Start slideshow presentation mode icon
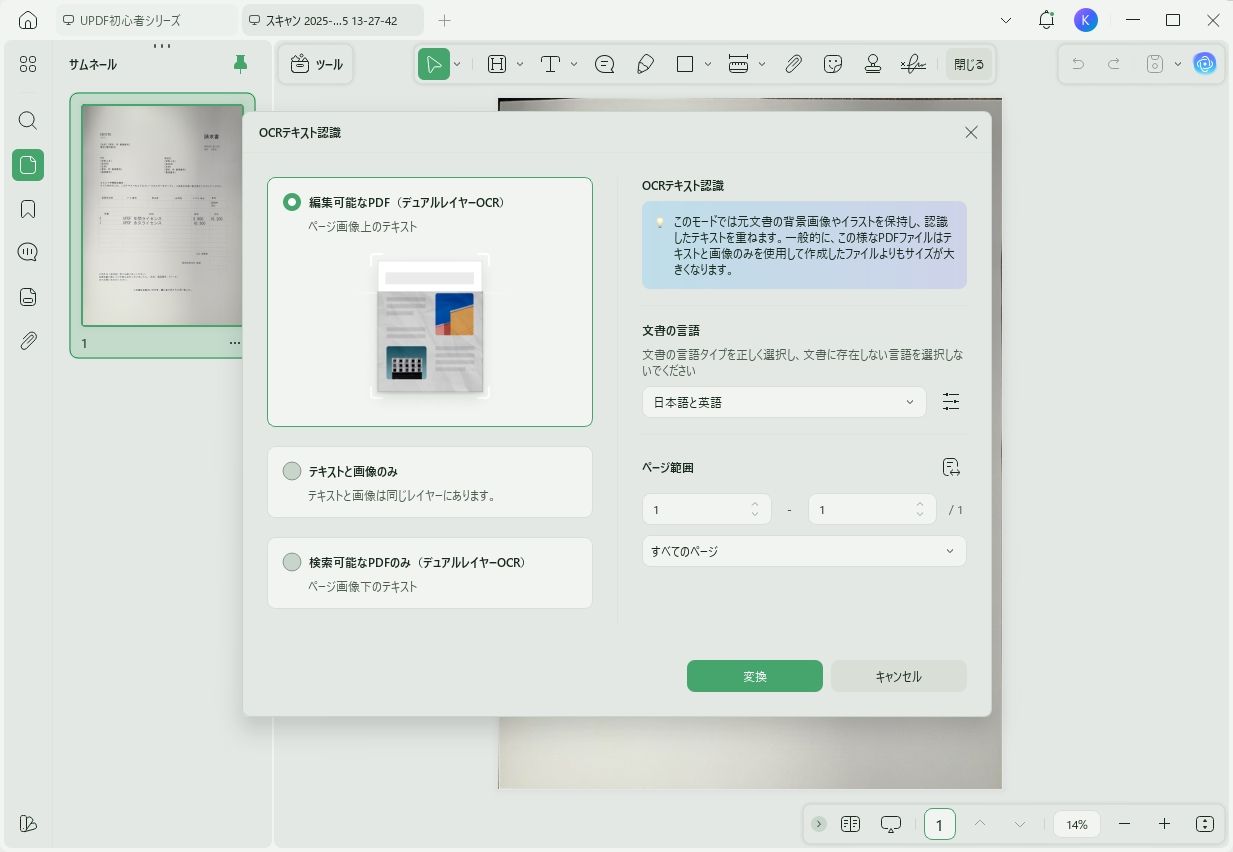The image size is (1233, 852). 891,824
